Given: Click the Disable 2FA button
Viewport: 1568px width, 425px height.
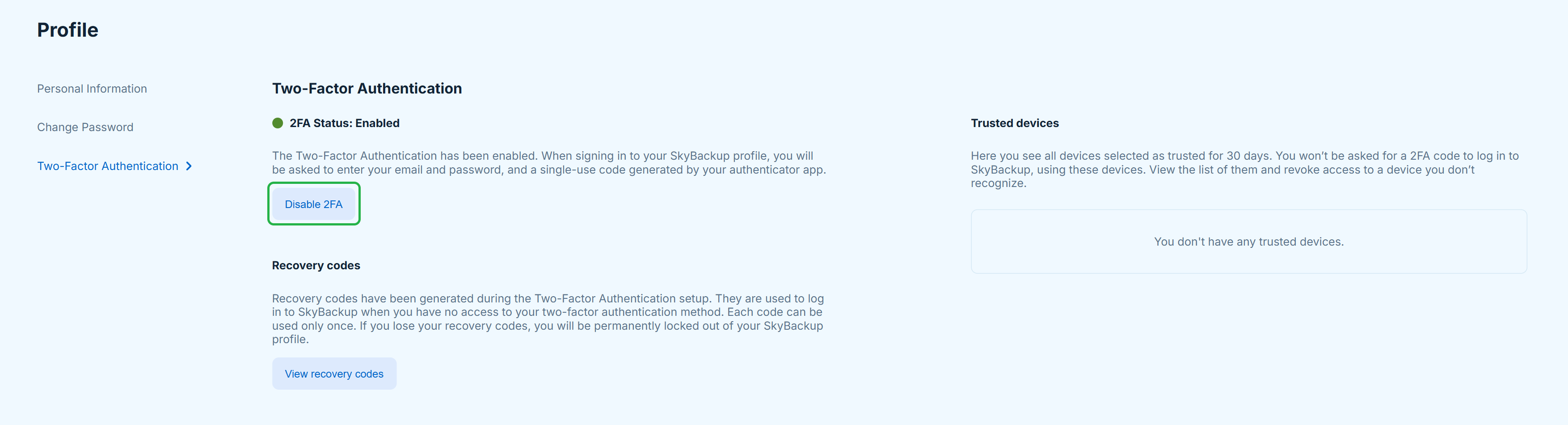Looking at the screenshot, I should pos(313,204).
